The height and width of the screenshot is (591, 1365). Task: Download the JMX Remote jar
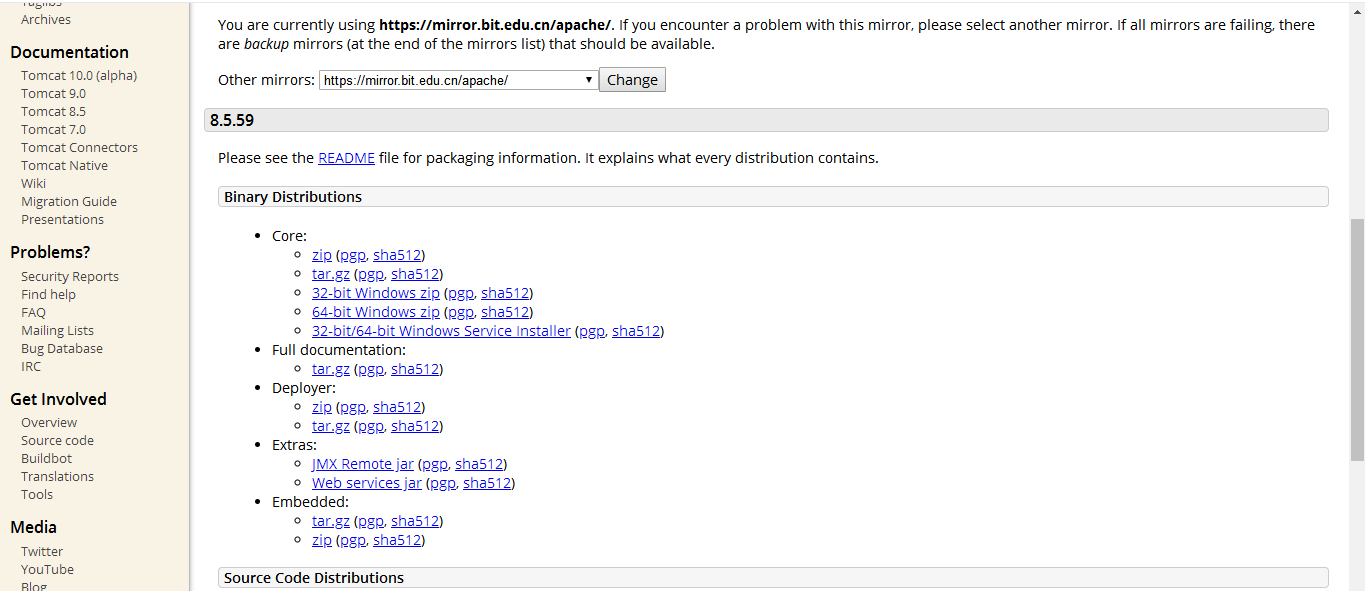(x=362, y=464)
